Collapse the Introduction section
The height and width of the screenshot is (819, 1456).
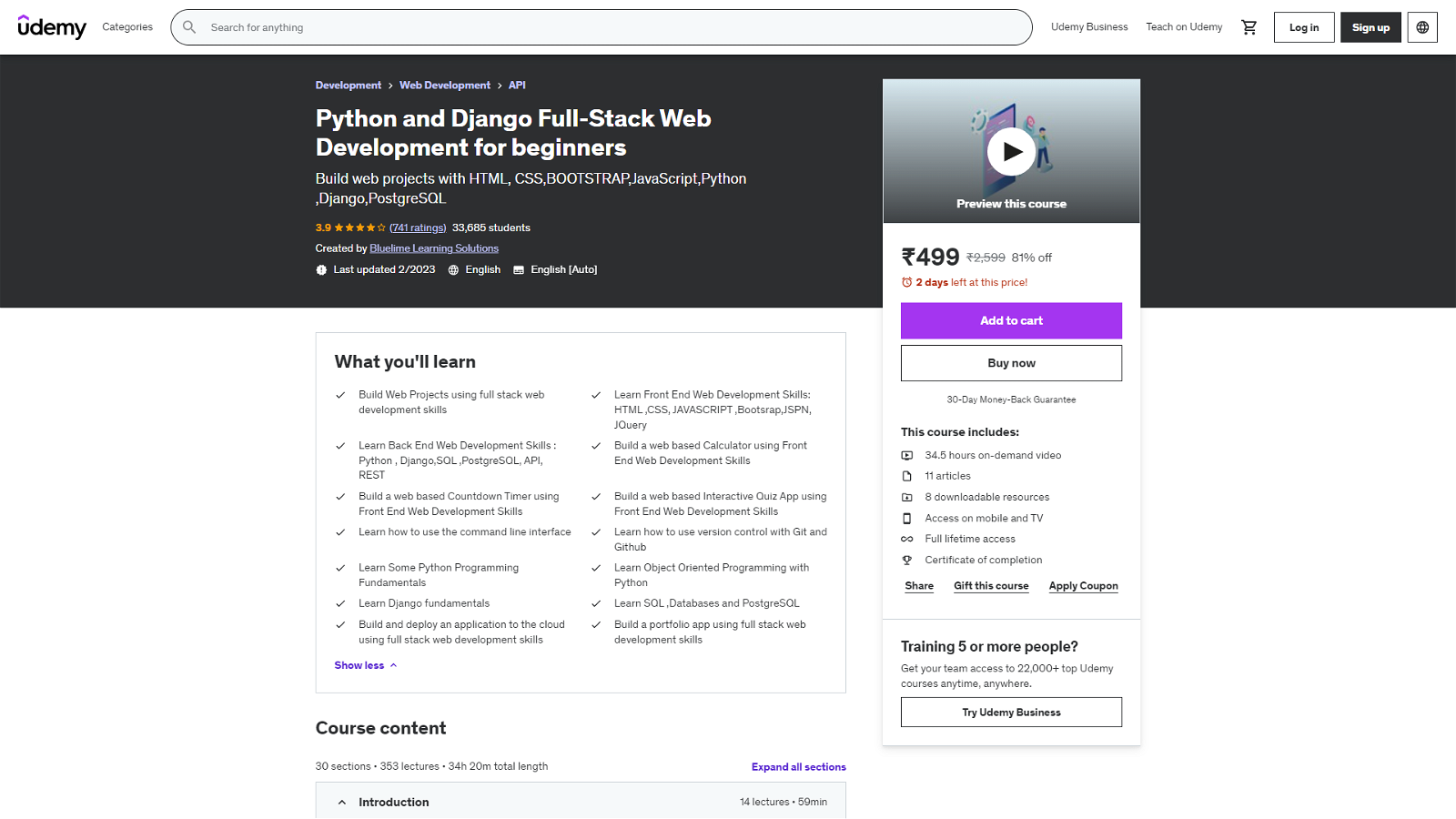(581, 802)
